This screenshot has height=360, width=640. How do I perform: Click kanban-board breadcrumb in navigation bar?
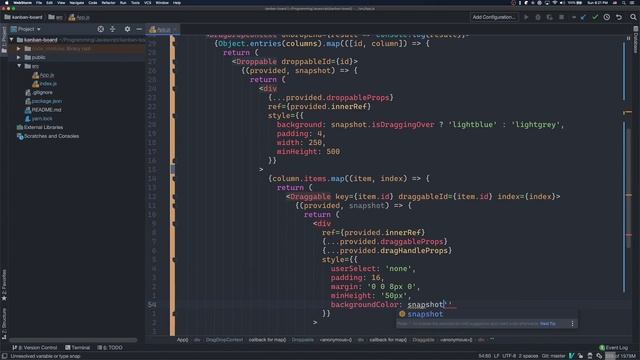23,17
